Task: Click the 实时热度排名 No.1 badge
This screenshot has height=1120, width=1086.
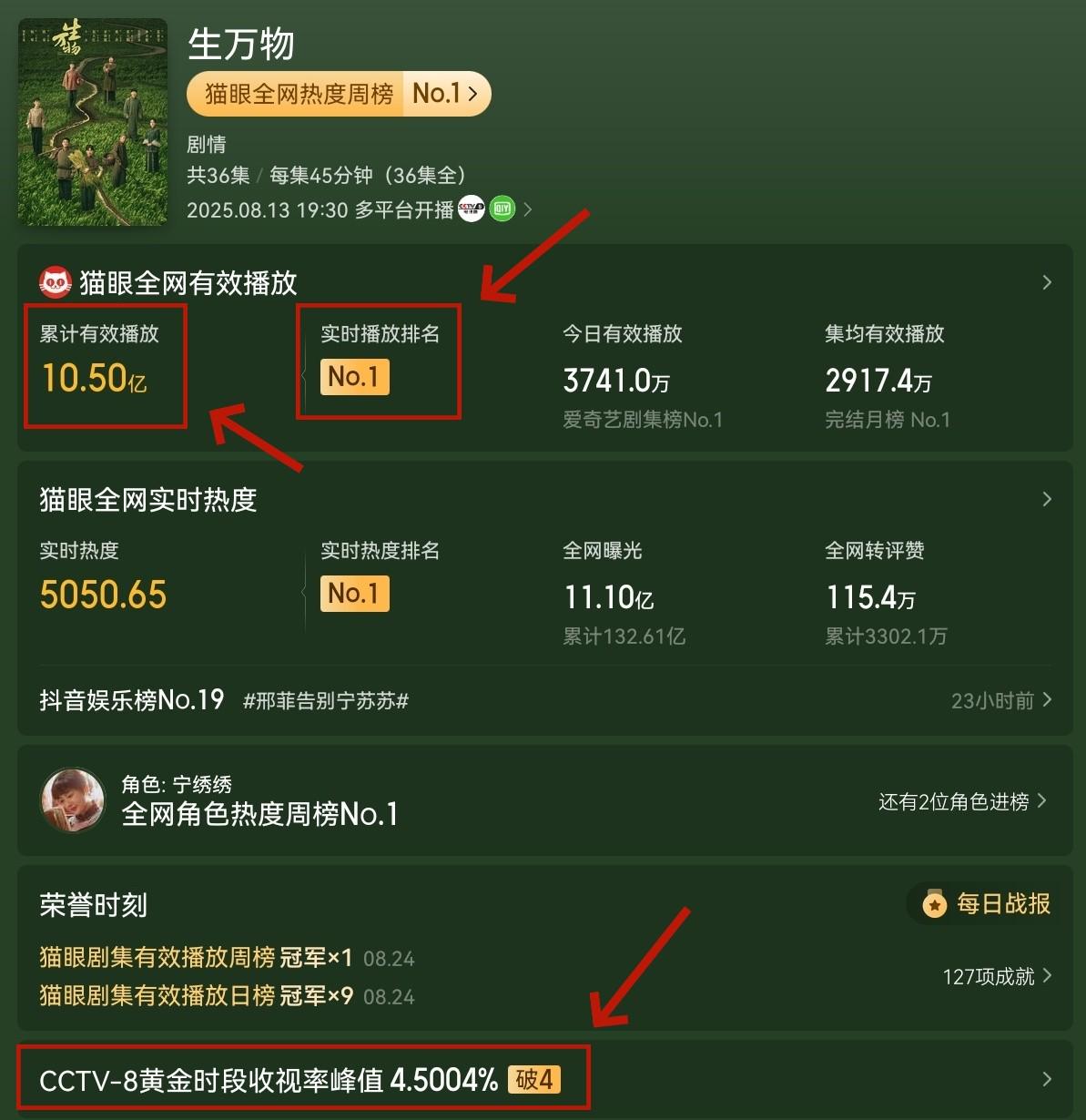Action: click(354, 594)
